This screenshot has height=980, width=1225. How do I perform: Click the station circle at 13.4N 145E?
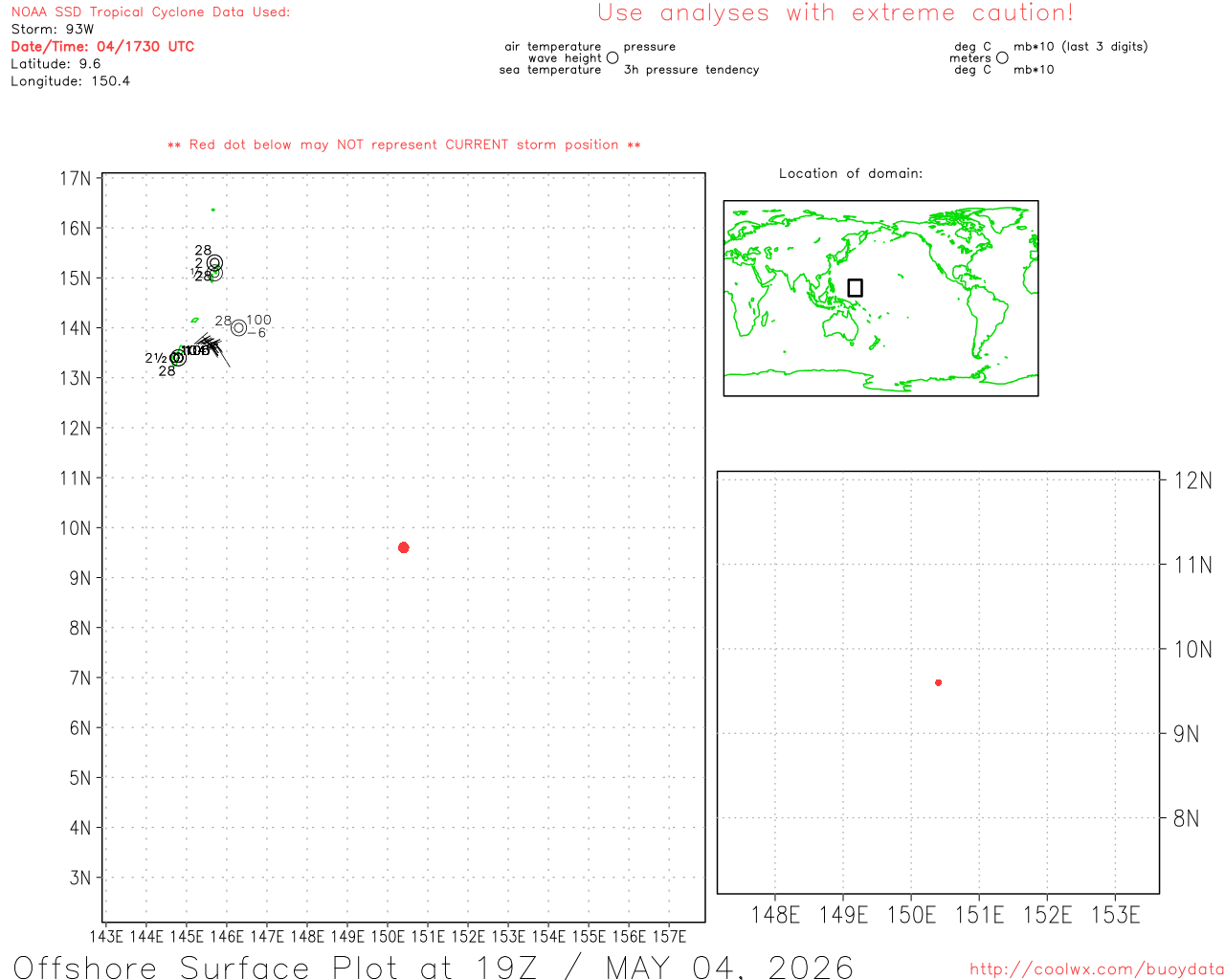(x=178, y=358)
